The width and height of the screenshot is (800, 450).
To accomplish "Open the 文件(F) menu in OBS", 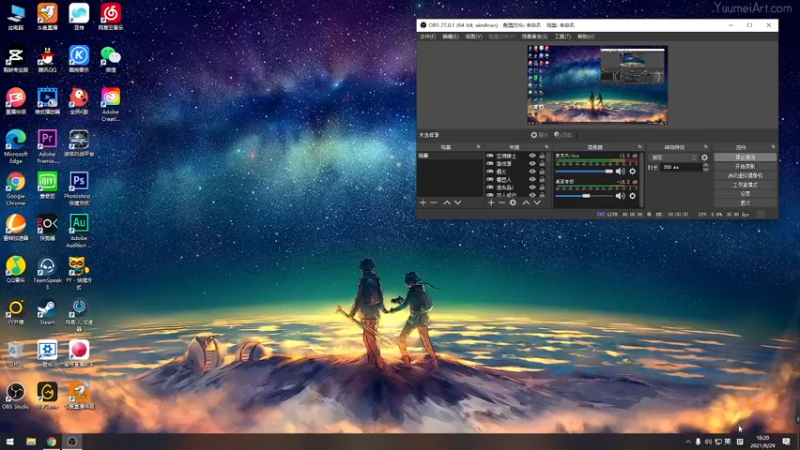I will [x=428, y=37].
